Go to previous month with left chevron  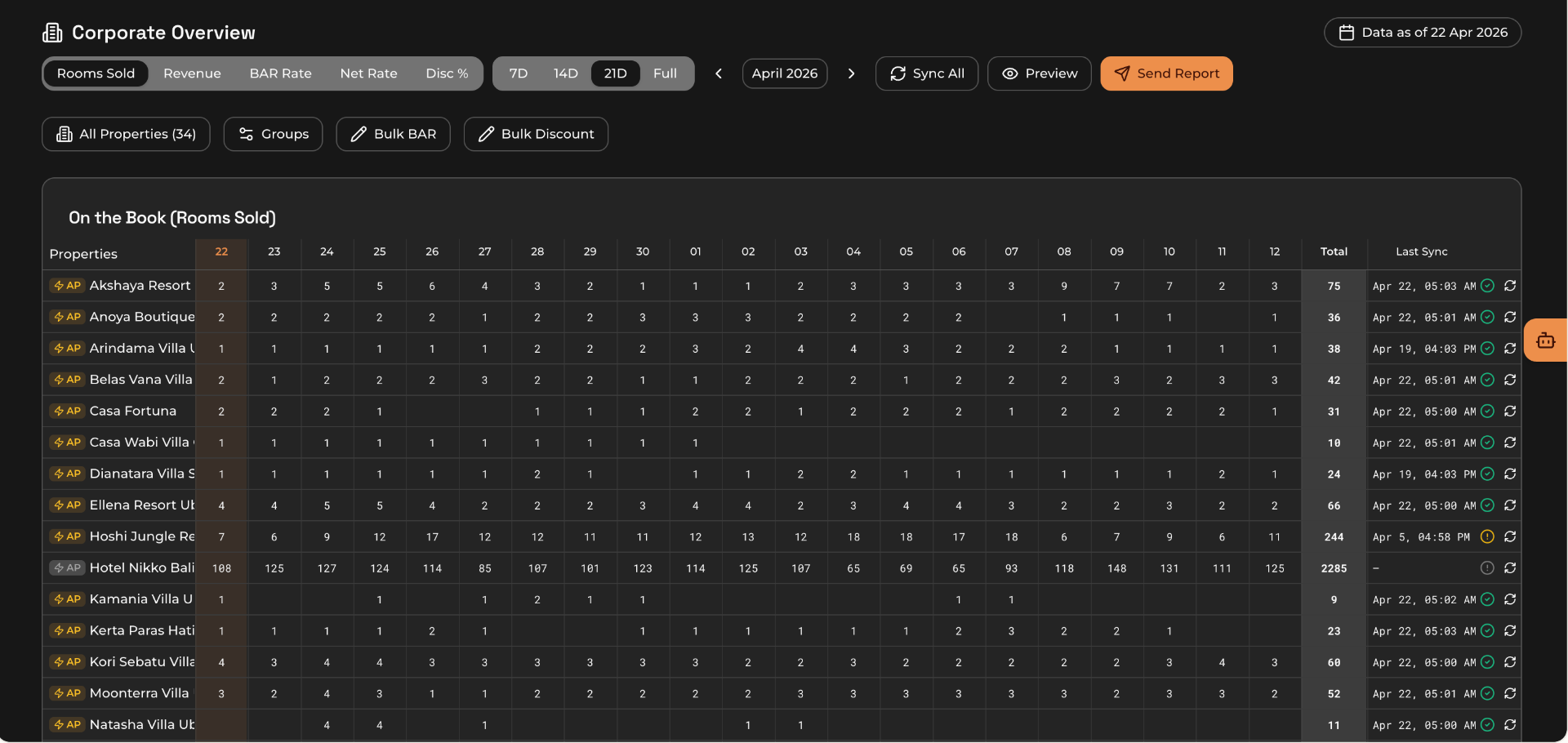[719, 73]
